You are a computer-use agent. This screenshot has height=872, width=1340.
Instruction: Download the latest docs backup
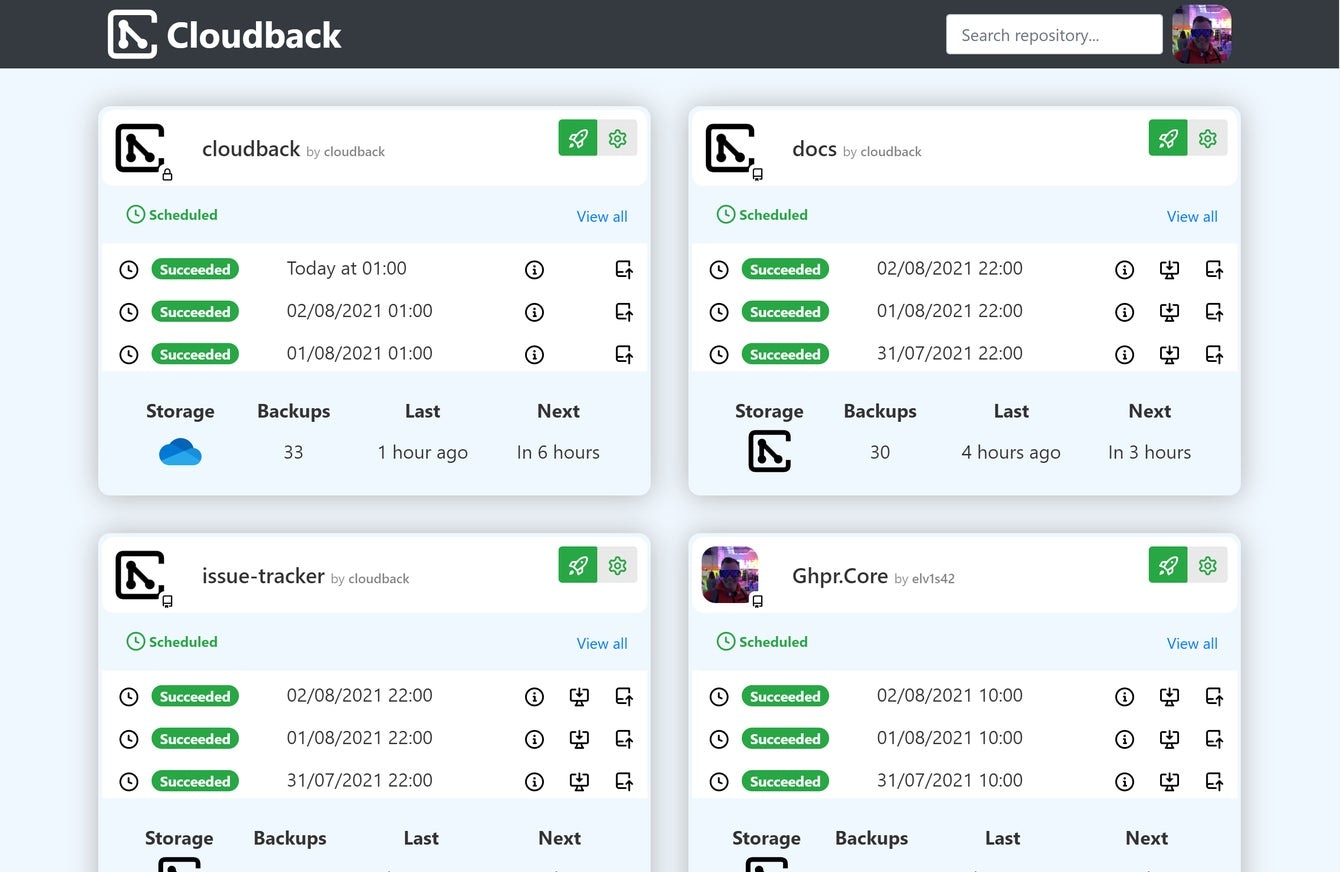pos(1169,269)
